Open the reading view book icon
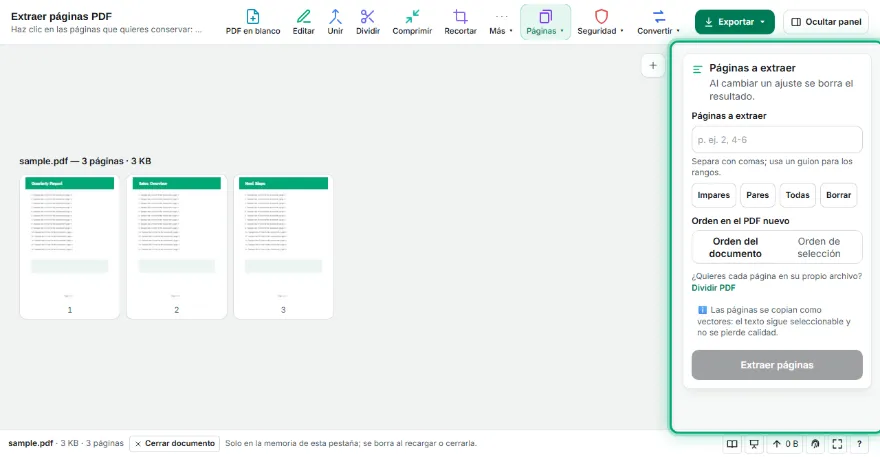880x457 pixels. tap(732, 444)
